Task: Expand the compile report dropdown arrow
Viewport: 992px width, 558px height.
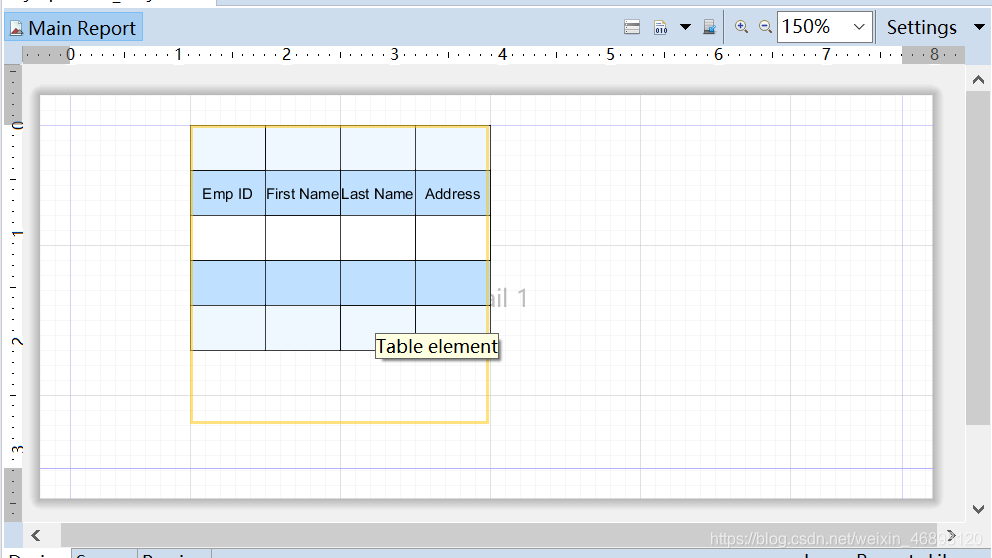Action: click(x=685, y=27)
